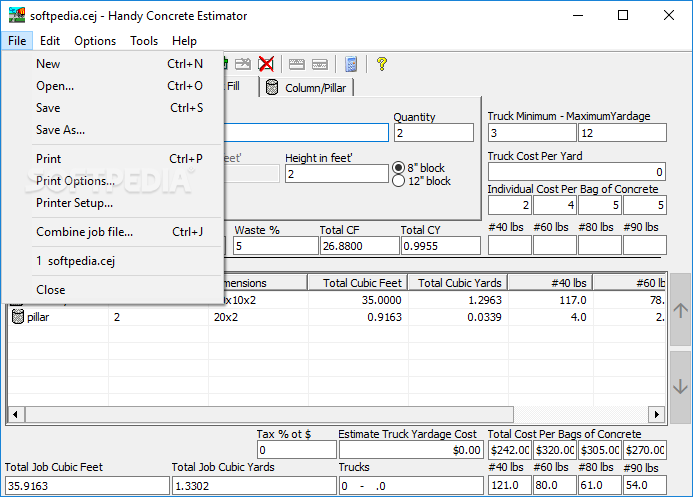Click the $320.00 total cost field
The height and width of the screenshot is (497, 693).
(x=555, y=450)
